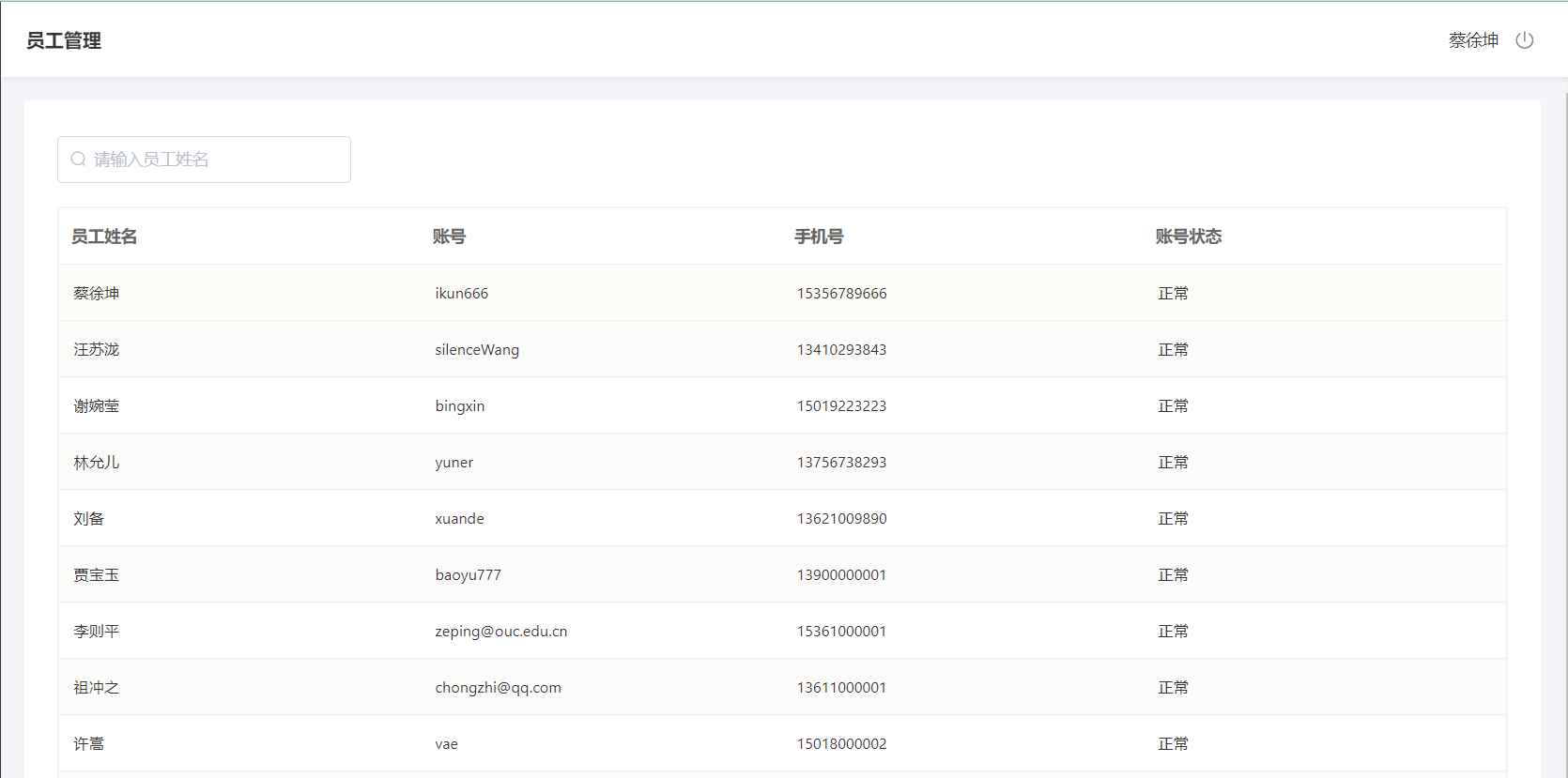Click 正常 status in vae row

coord(1174,744)
